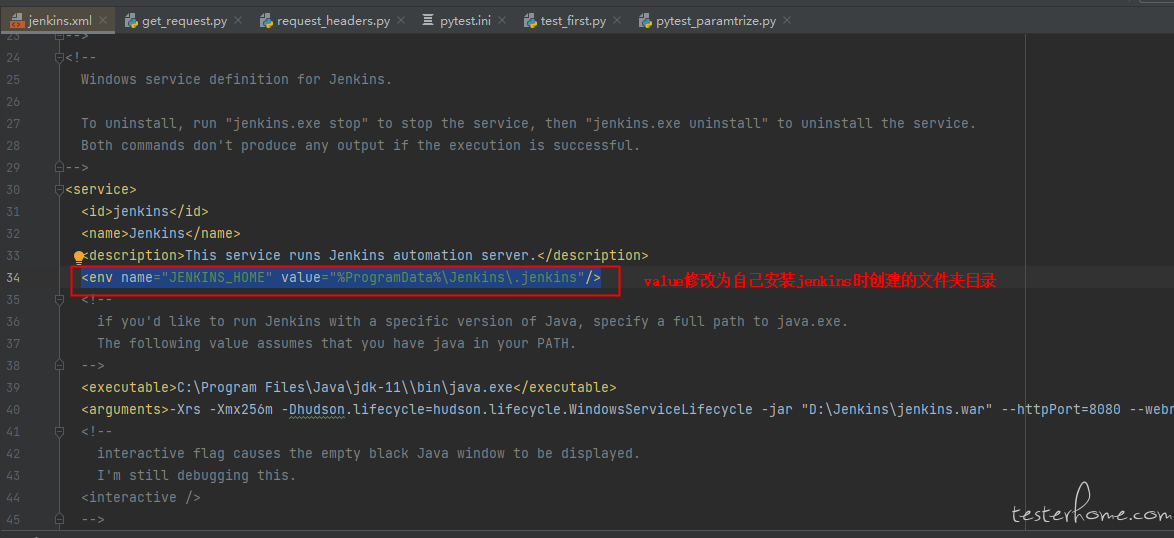Screen dimensions: 1174x538
Task: Click the Python icon on test_first.py tab
Action: 530,21
